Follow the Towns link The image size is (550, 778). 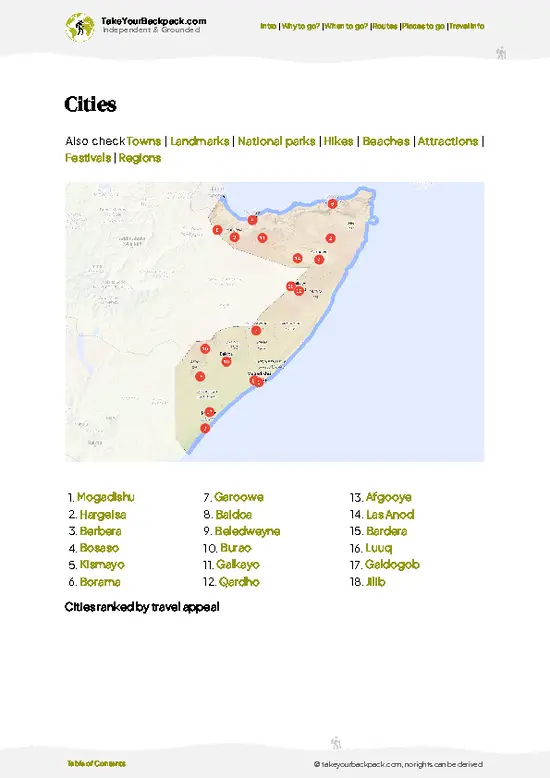tap(143, 141)
